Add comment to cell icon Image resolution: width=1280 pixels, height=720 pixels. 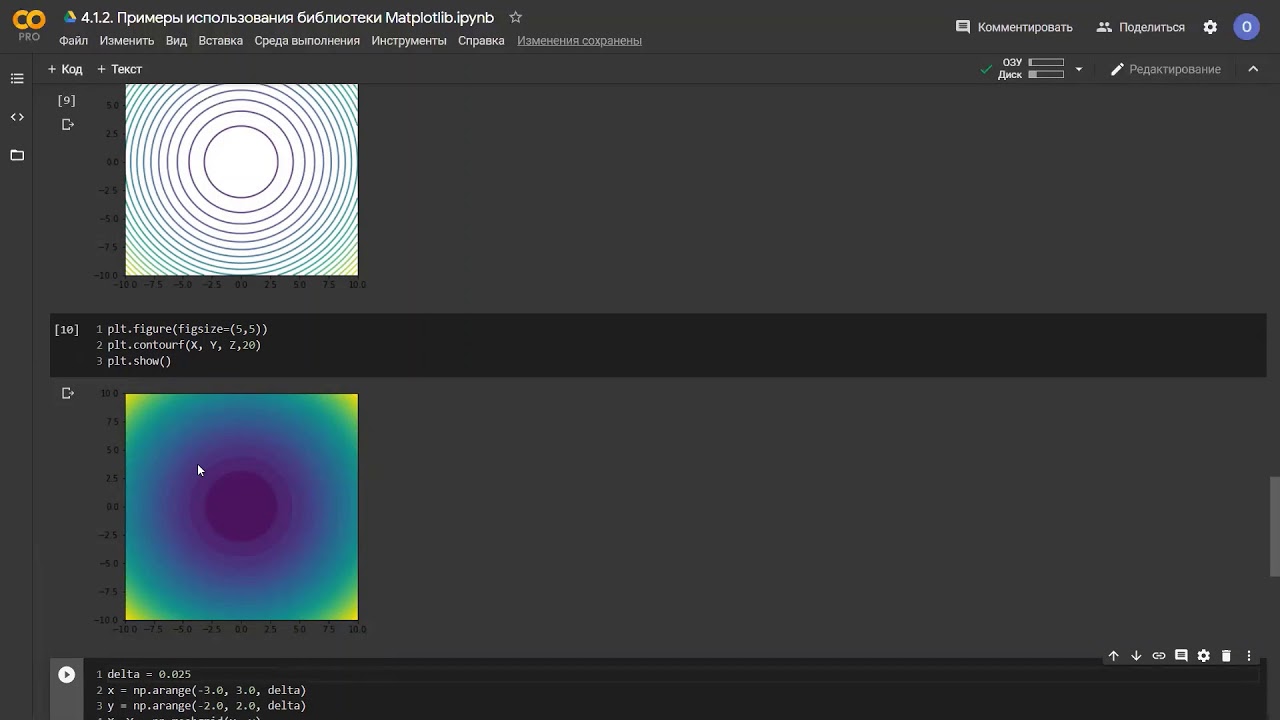point(1181,656)
